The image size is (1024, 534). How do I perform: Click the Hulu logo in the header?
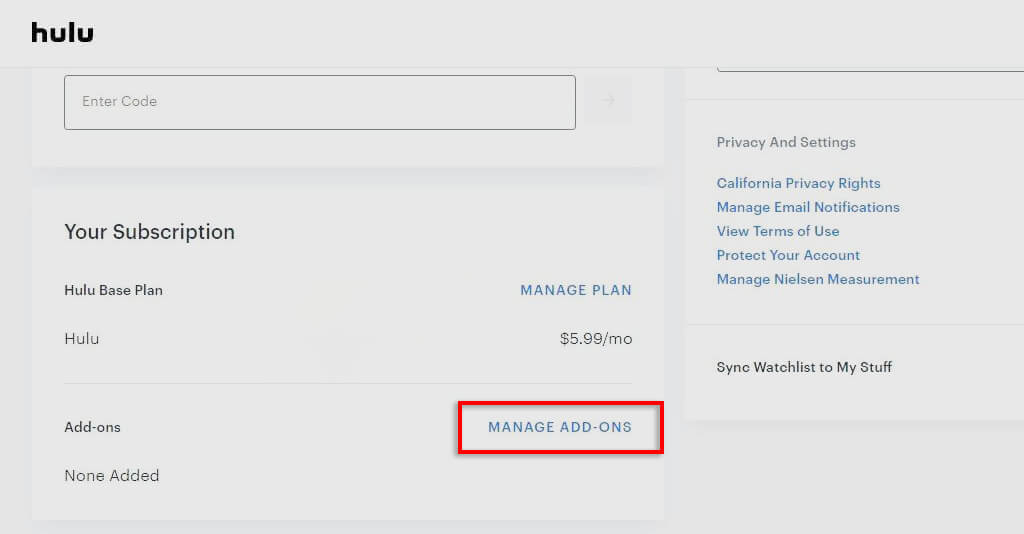[62, 33]
